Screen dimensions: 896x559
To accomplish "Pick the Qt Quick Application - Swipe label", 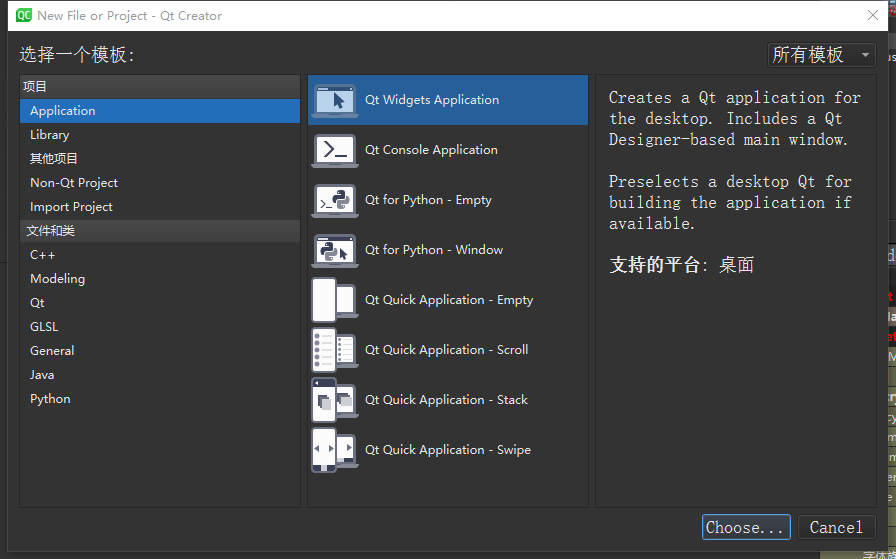I will tap(448, 450).
